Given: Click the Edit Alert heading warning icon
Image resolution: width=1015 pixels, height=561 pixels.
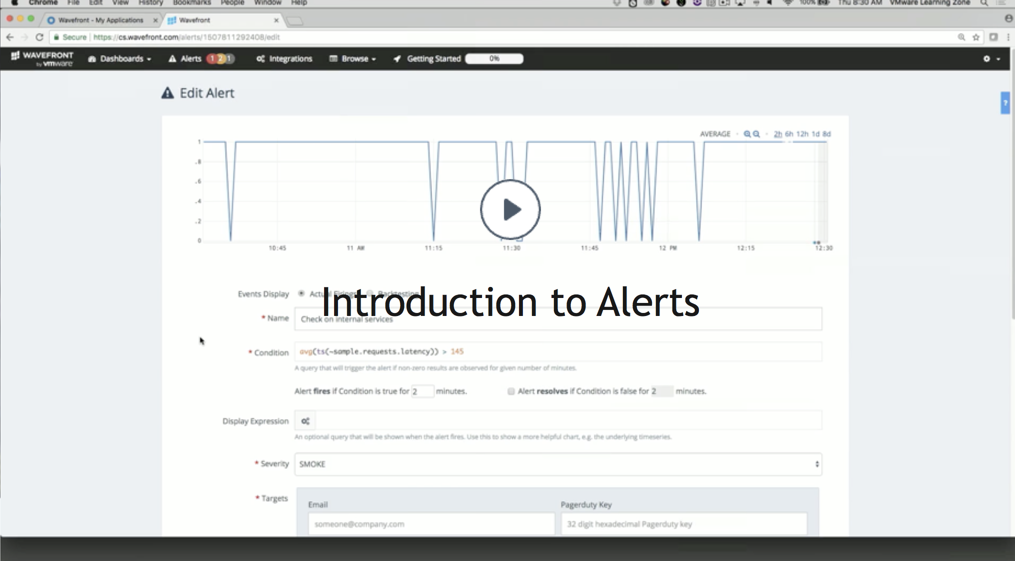Looking at the screenshot, I should tap(168, 93).
